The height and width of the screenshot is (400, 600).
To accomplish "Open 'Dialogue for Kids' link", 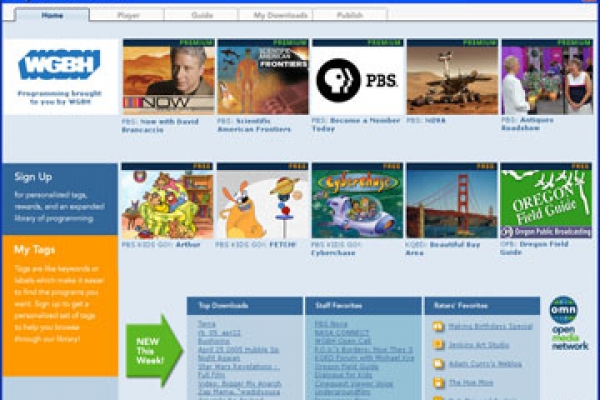I will [343, 375].
